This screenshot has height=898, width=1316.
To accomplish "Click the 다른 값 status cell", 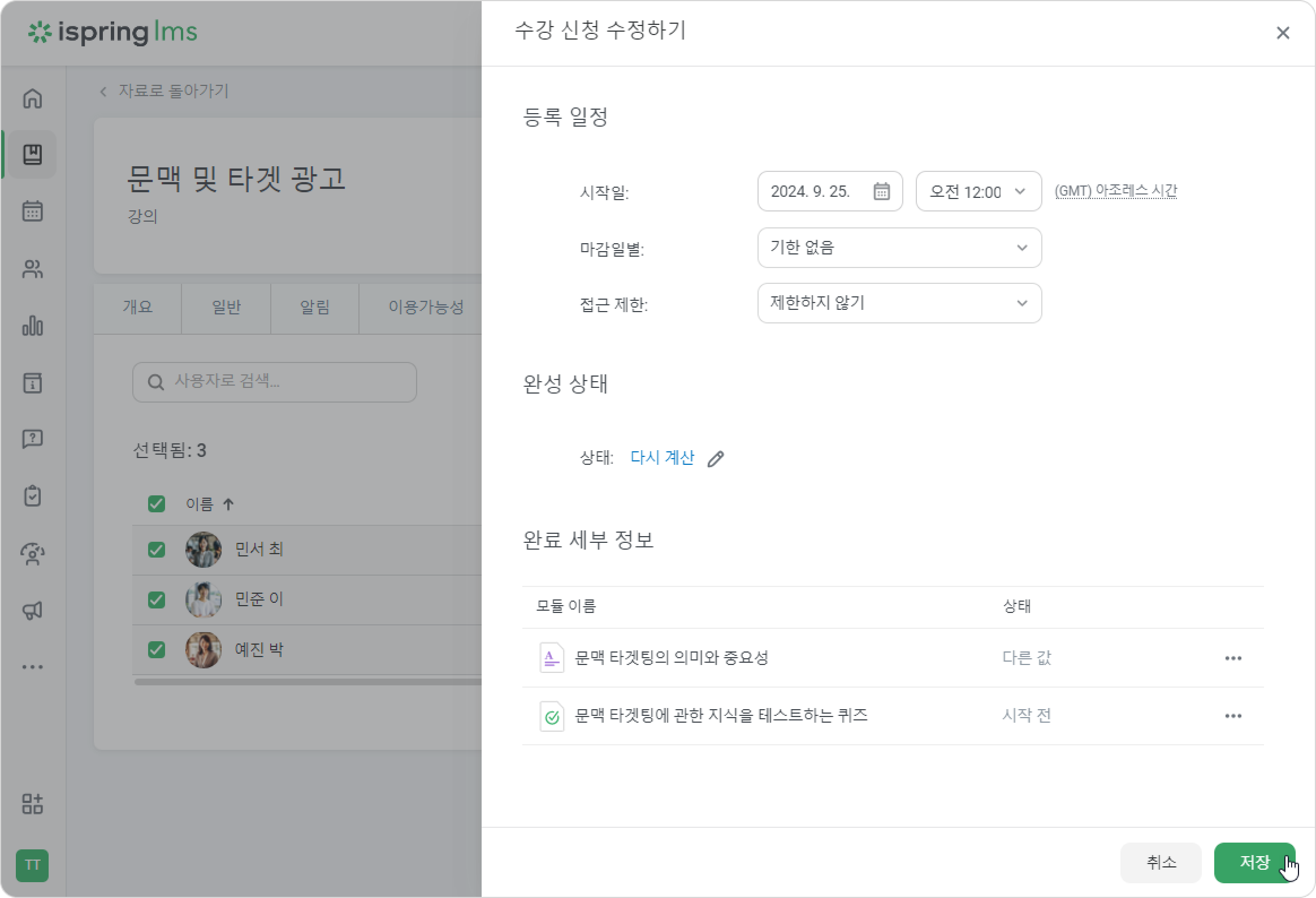I will 1027,658.
